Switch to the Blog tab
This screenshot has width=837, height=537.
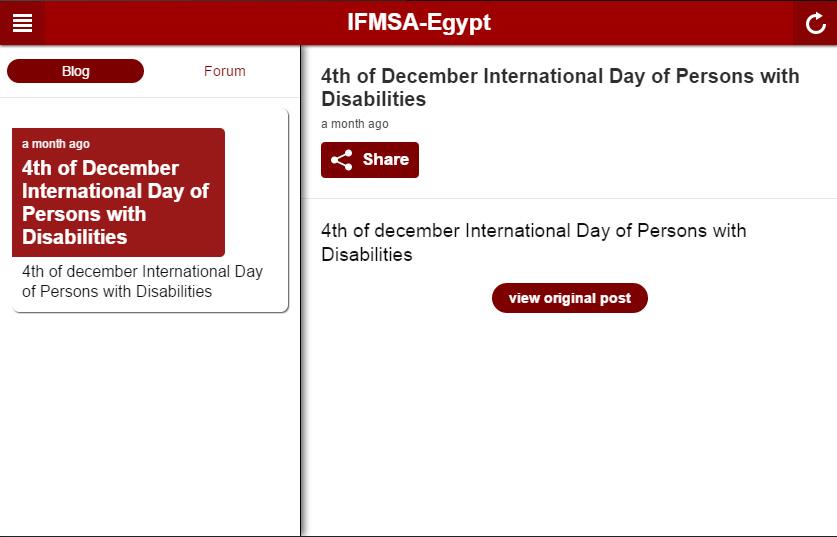click(75, 71)
